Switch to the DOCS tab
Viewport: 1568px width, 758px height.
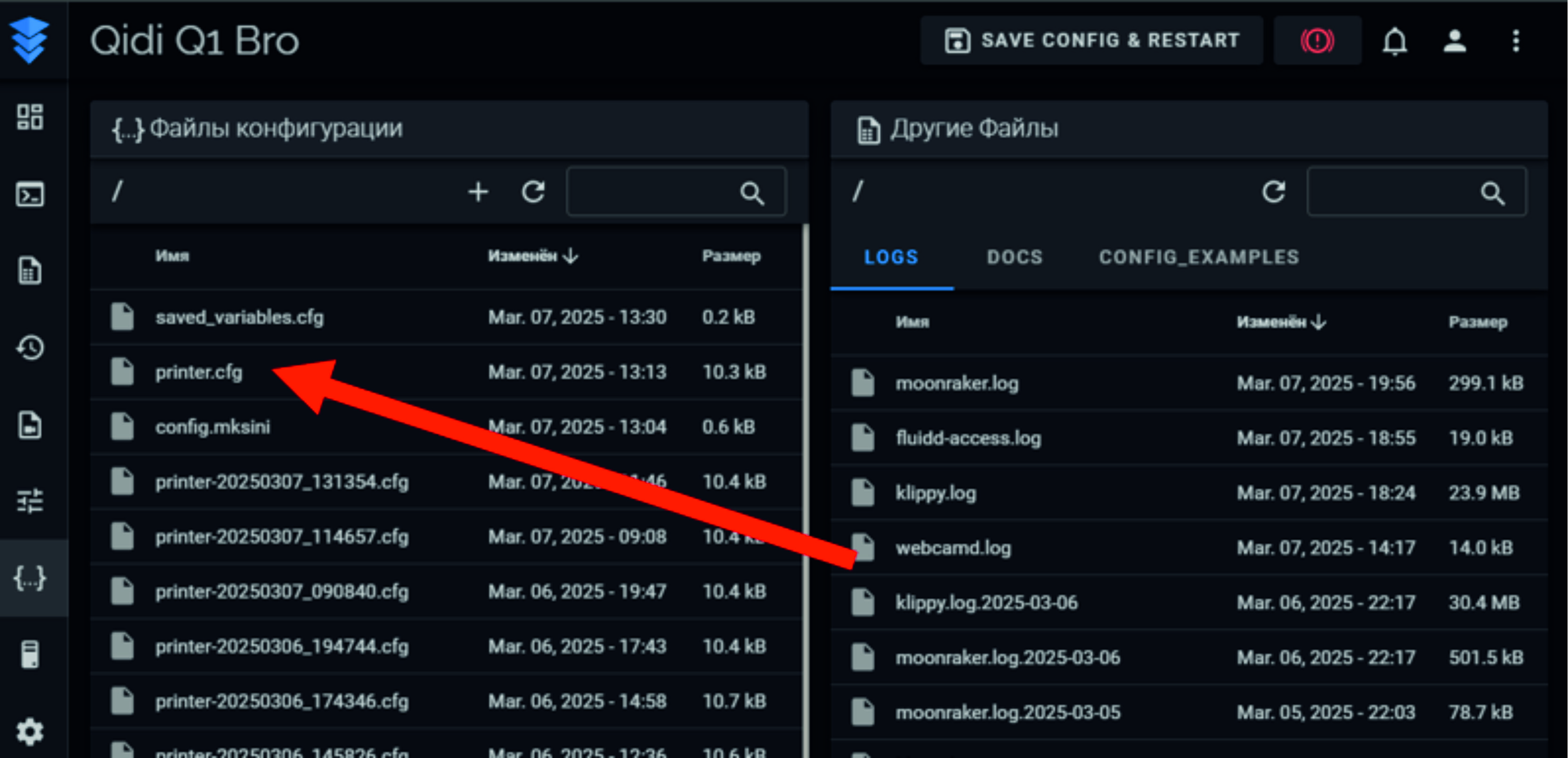1015,257
